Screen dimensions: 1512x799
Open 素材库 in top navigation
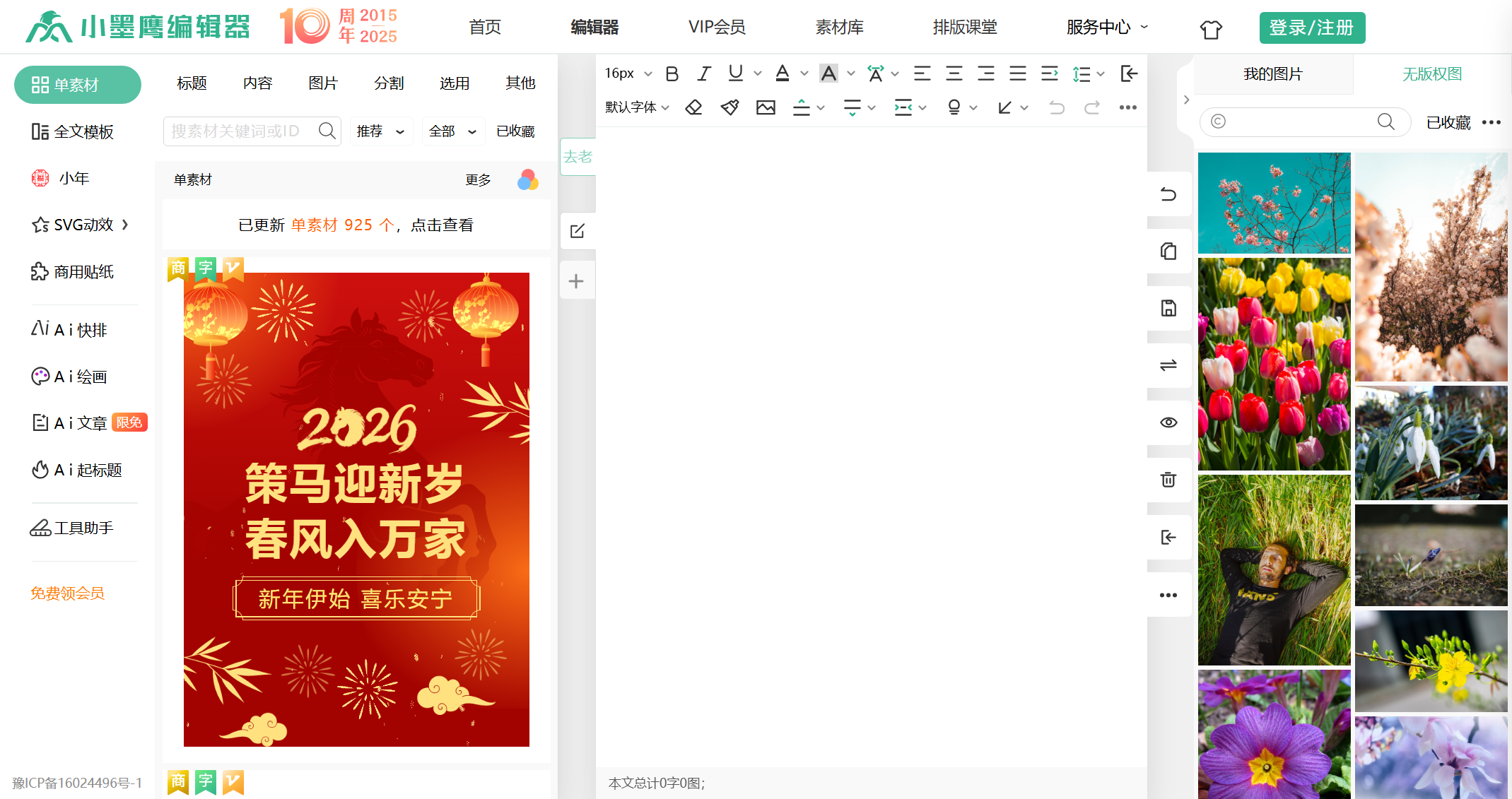pos(839,27)
